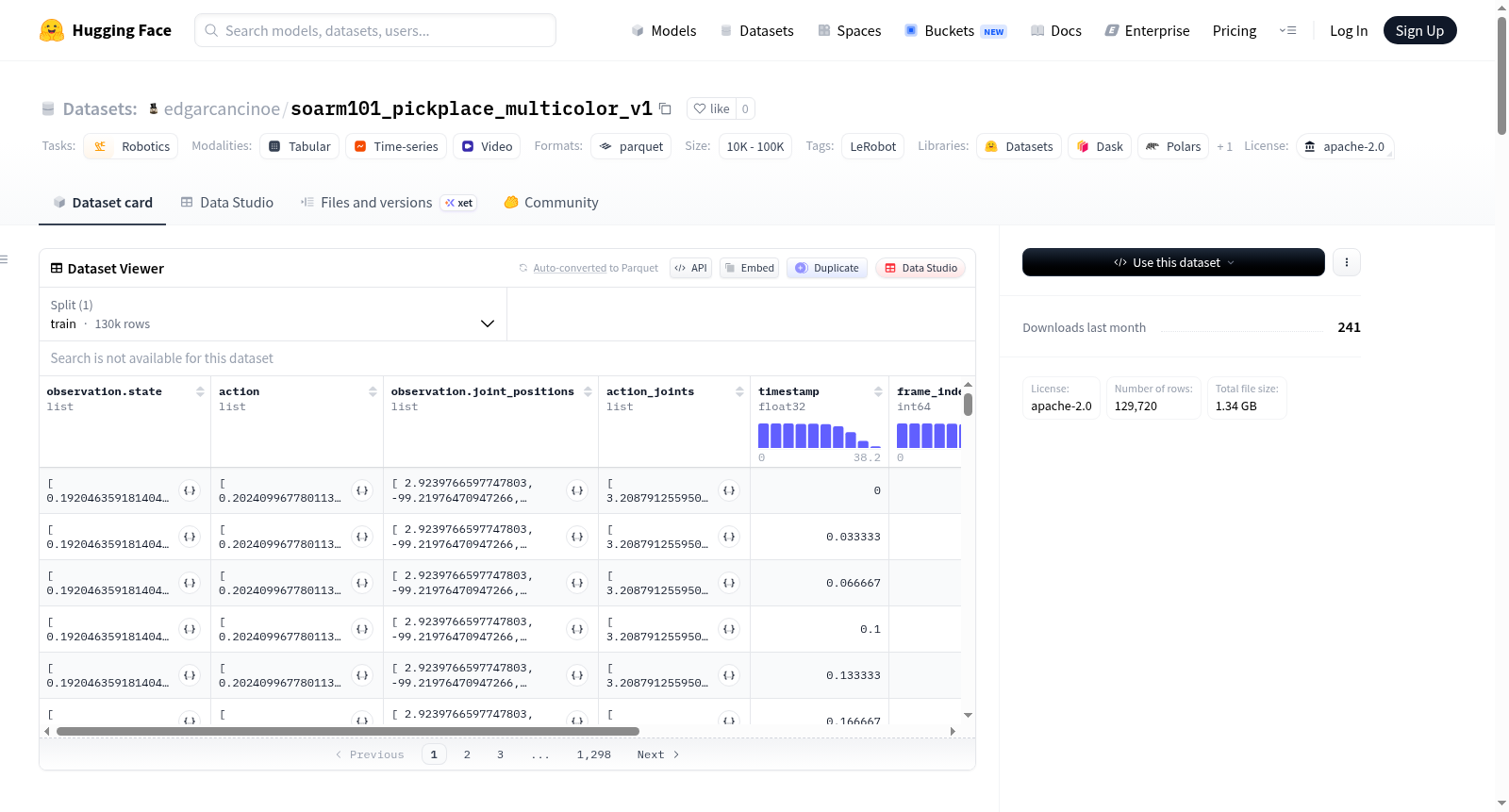Filter by Video modality tag

pos(487,146)
